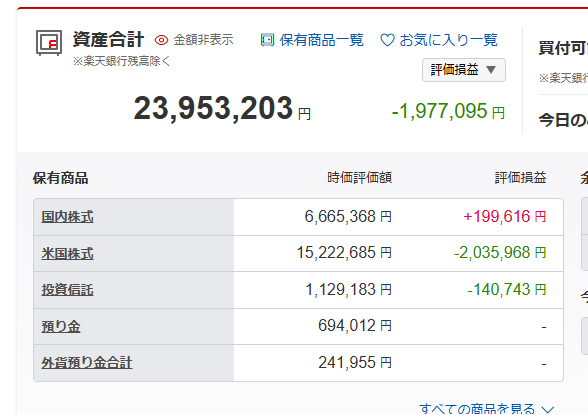Click 金額非表示 text to hide amounts
The height and width of the screenshot is (415, 588).
(x=203, y=40)
